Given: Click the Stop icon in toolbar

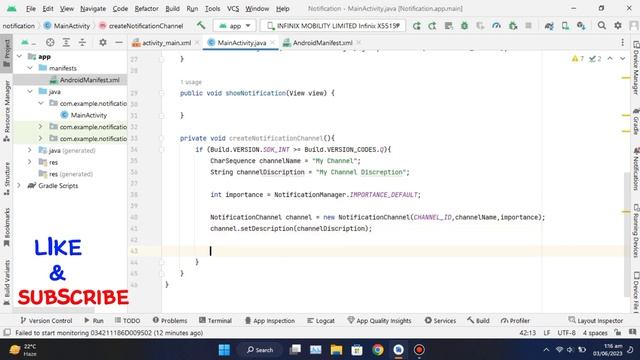Looking at the screenshot, I should (x=528, y=26).
